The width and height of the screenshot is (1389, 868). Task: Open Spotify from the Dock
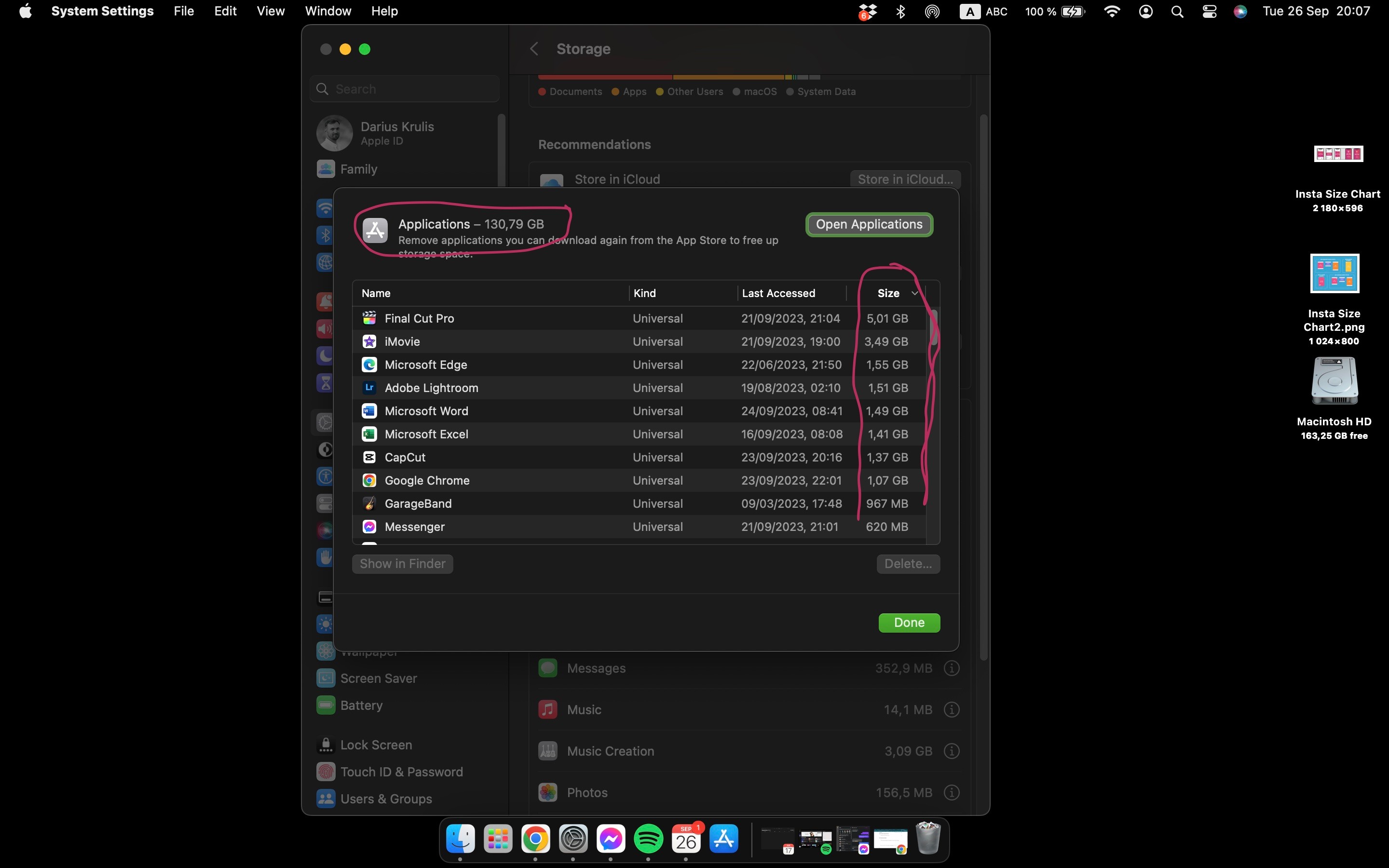(648, 839)
